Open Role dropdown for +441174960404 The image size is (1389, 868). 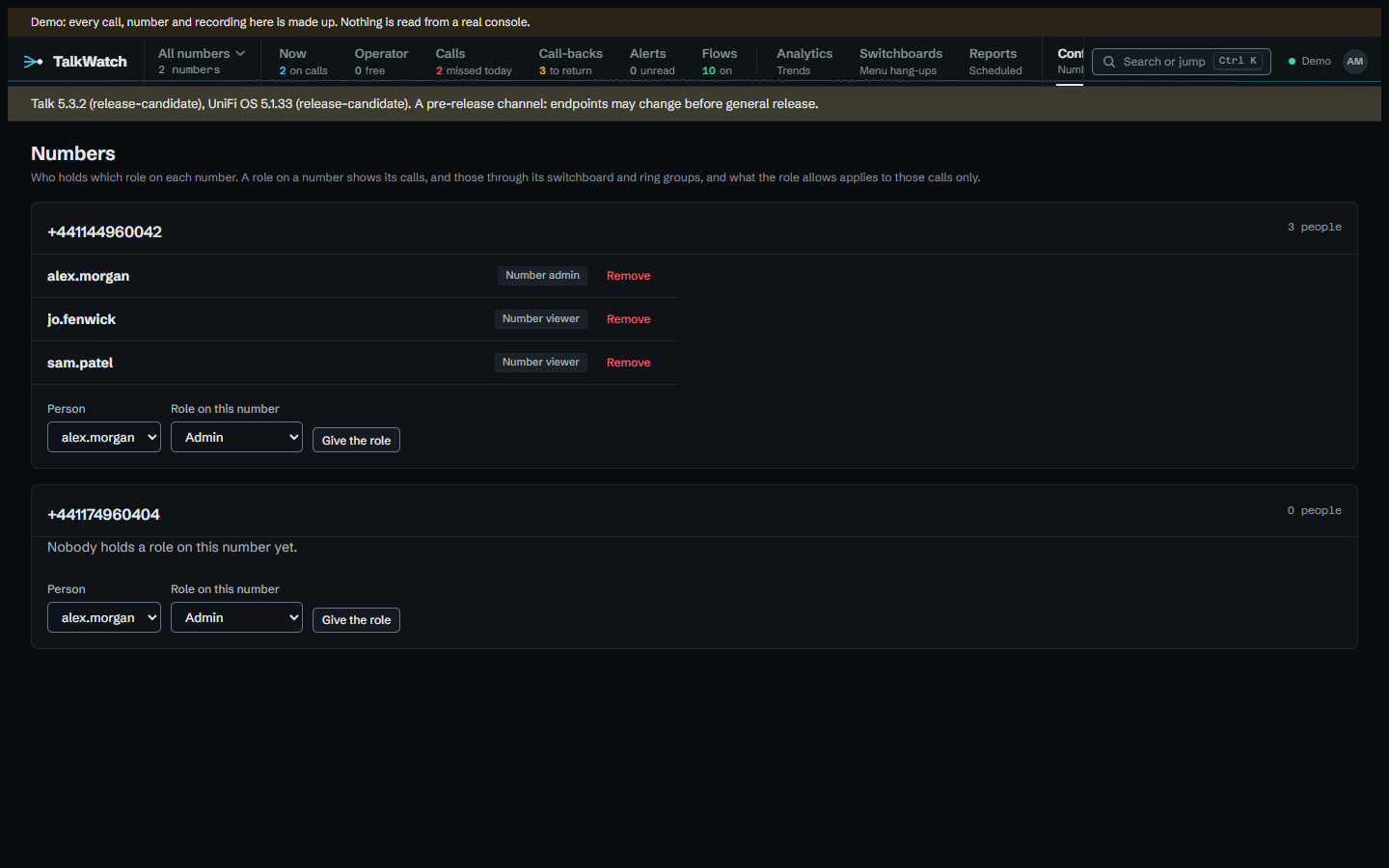click(x=236, y=617)
